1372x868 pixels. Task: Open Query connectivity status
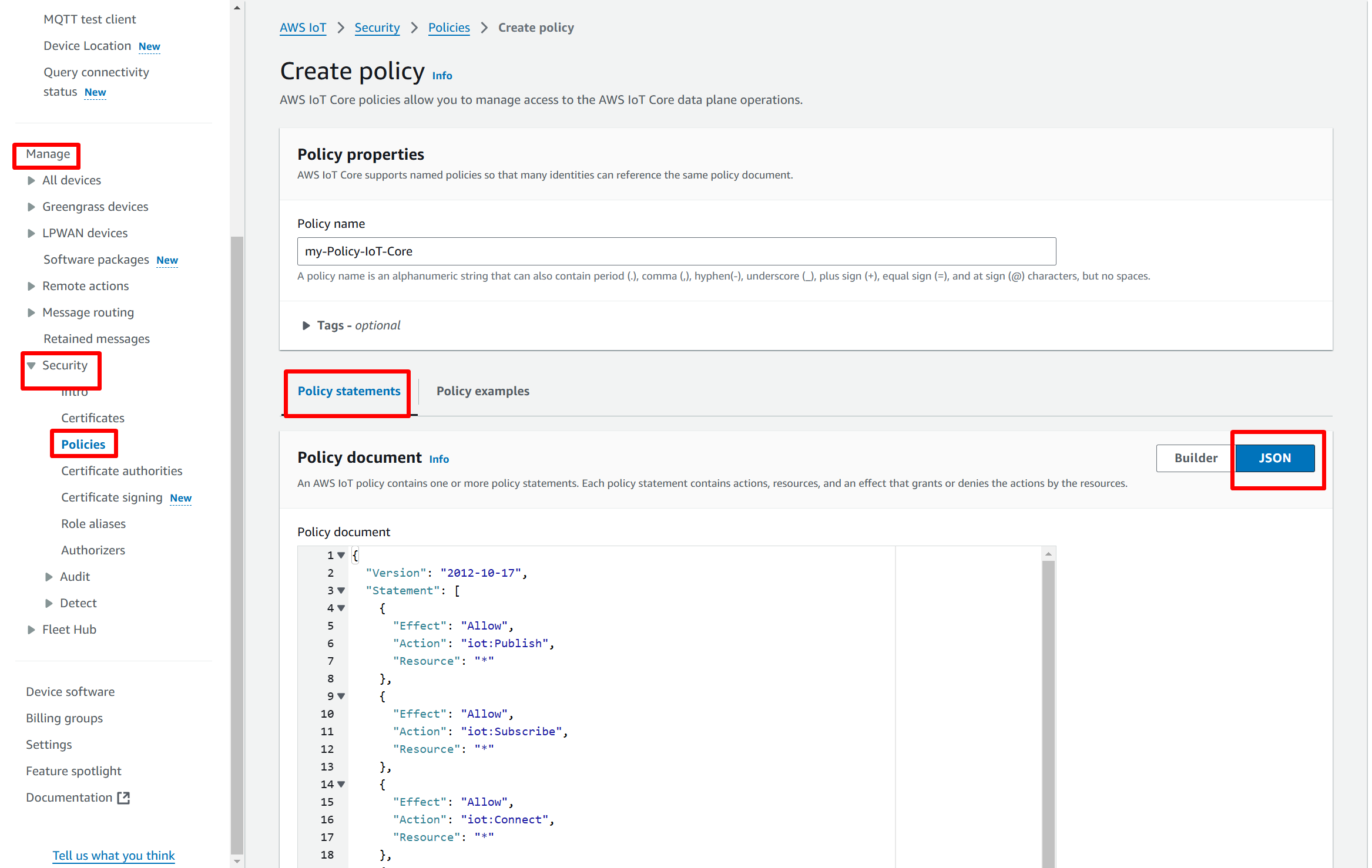[96, 82]
